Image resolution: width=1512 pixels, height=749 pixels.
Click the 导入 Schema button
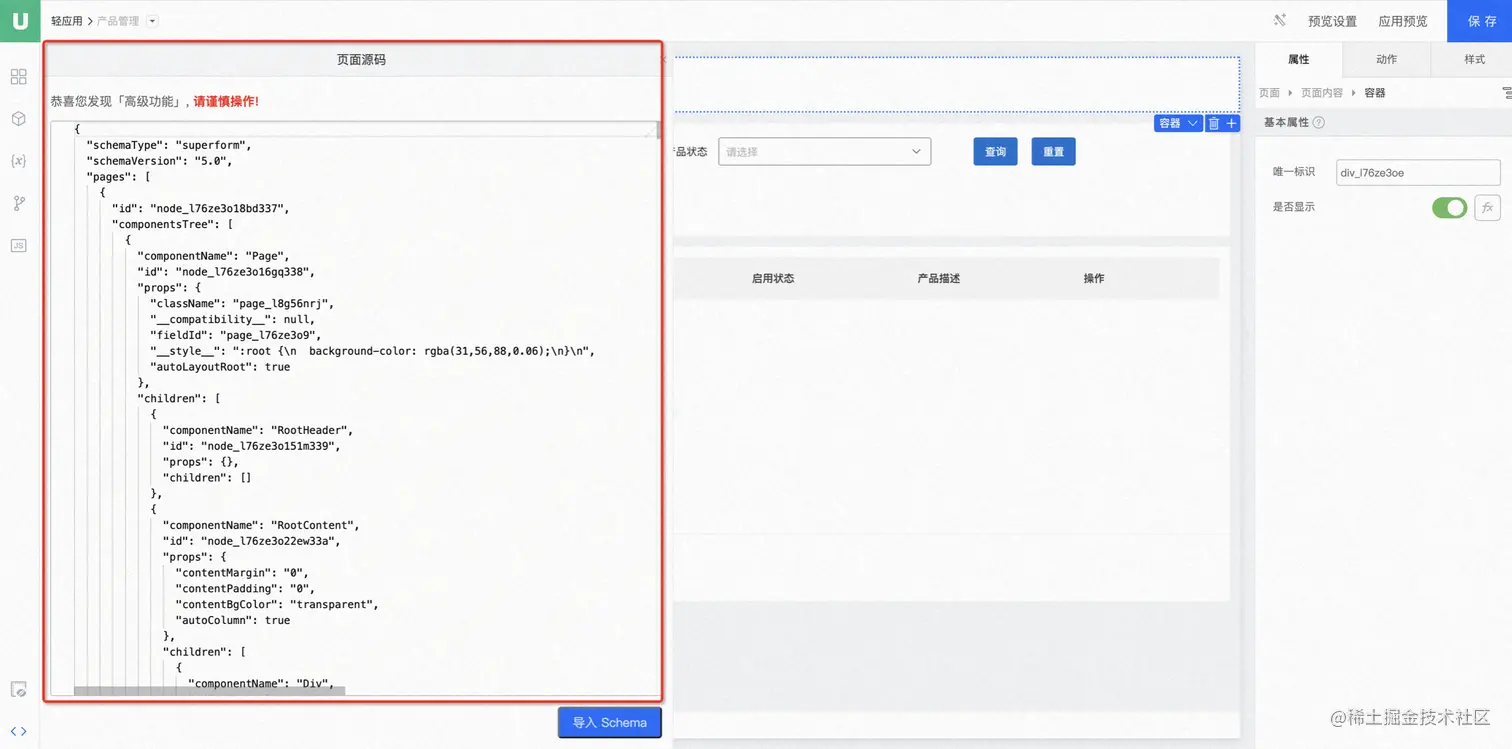tap(610, 722)
